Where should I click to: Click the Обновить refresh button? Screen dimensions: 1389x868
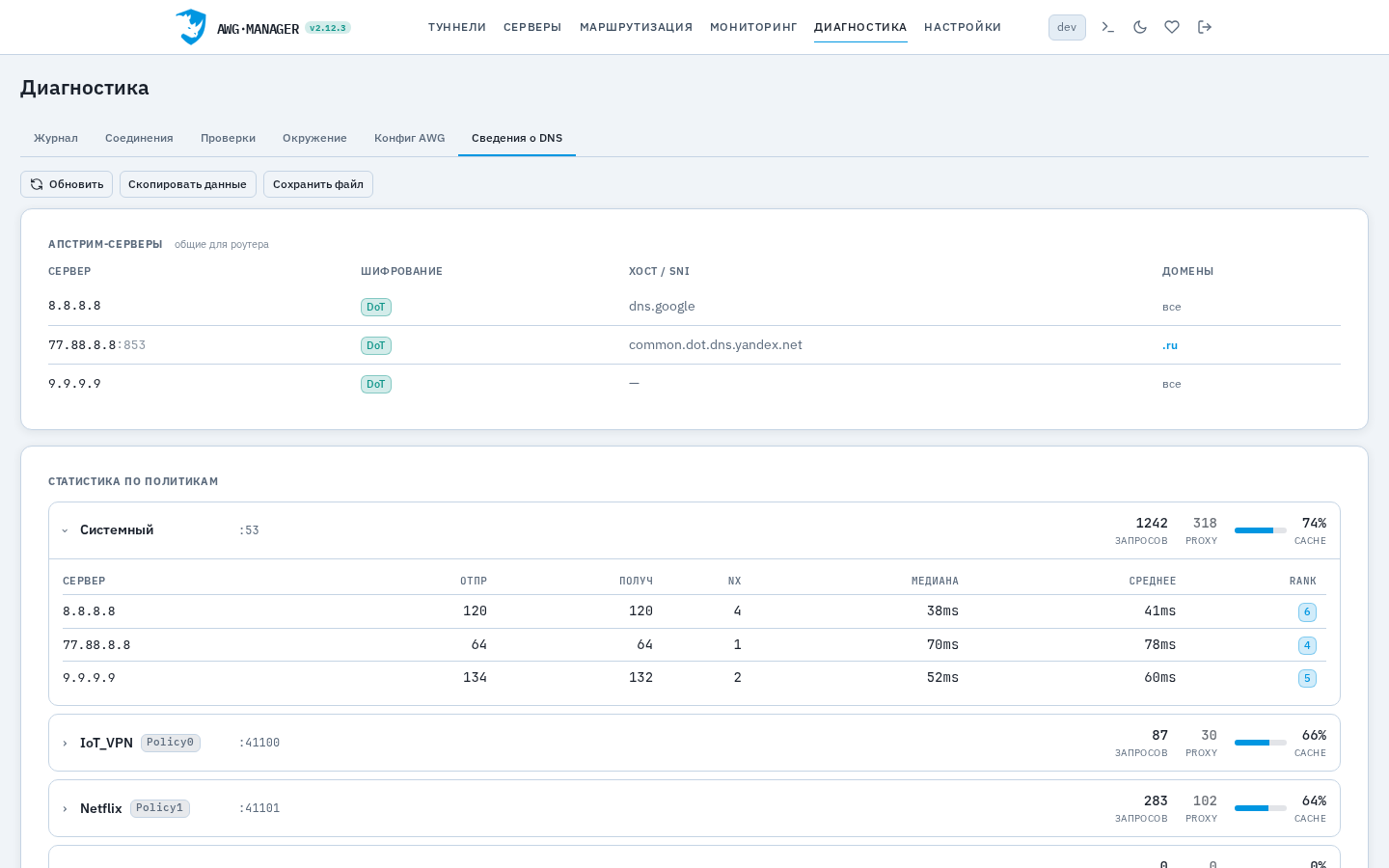(67, 184)
